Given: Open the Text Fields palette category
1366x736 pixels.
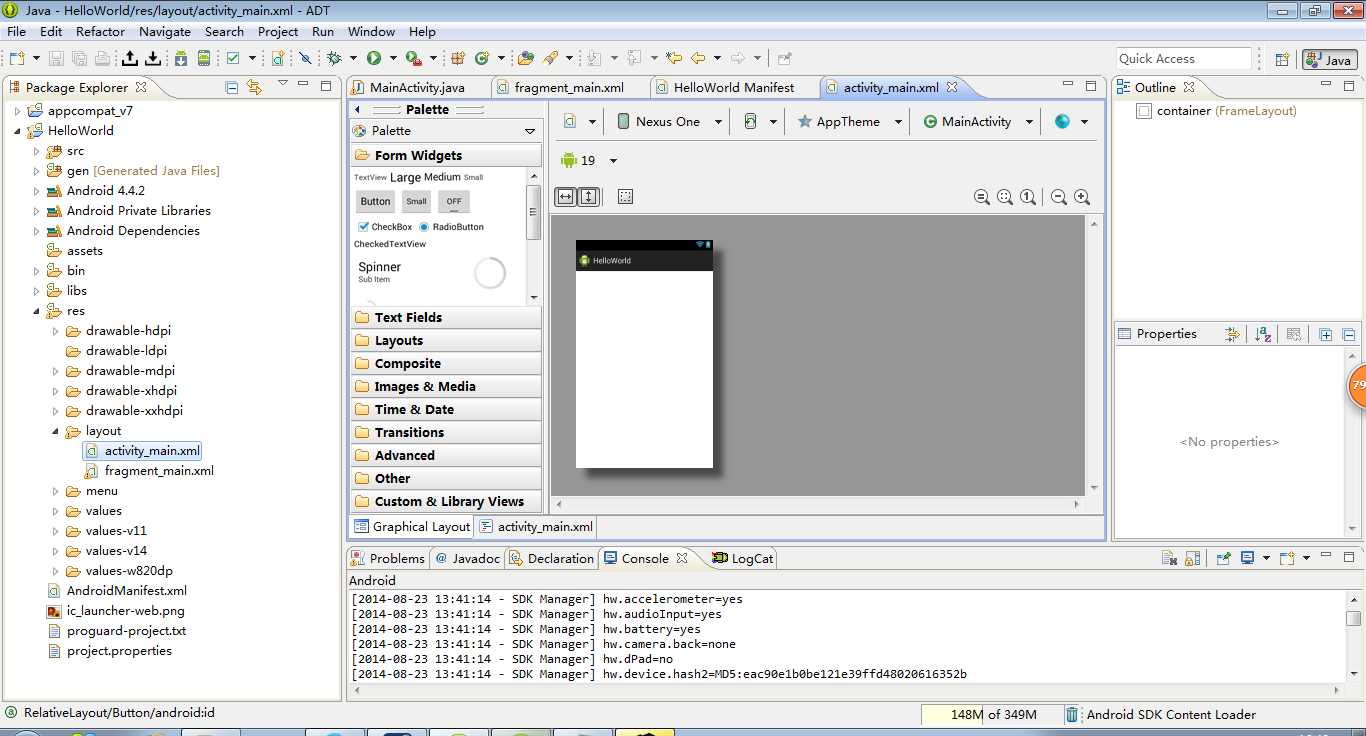Looking at the screenshot, I should pos(446,317).
